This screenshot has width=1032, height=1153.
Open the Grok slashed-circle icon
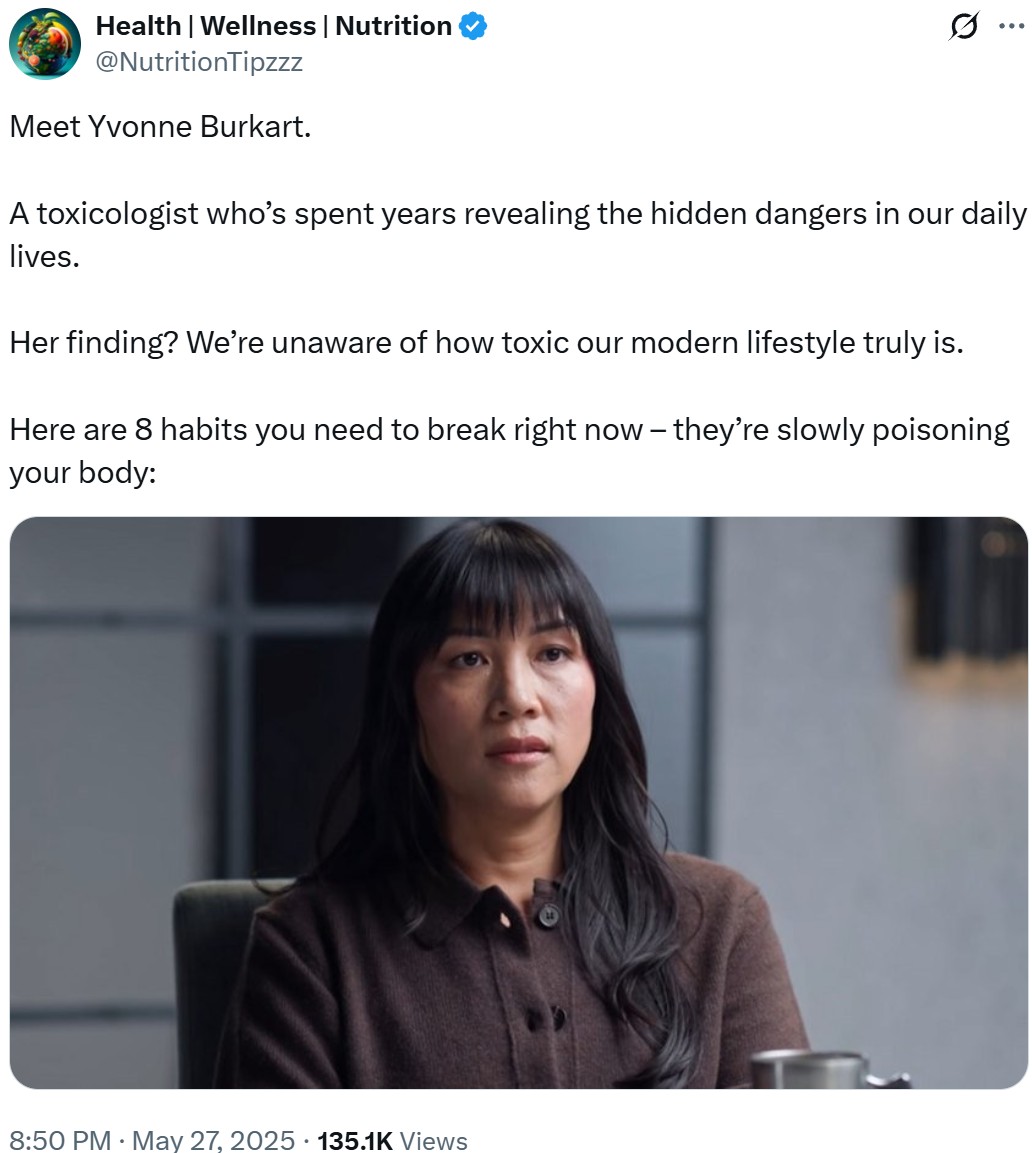click(x=964, y=26)
